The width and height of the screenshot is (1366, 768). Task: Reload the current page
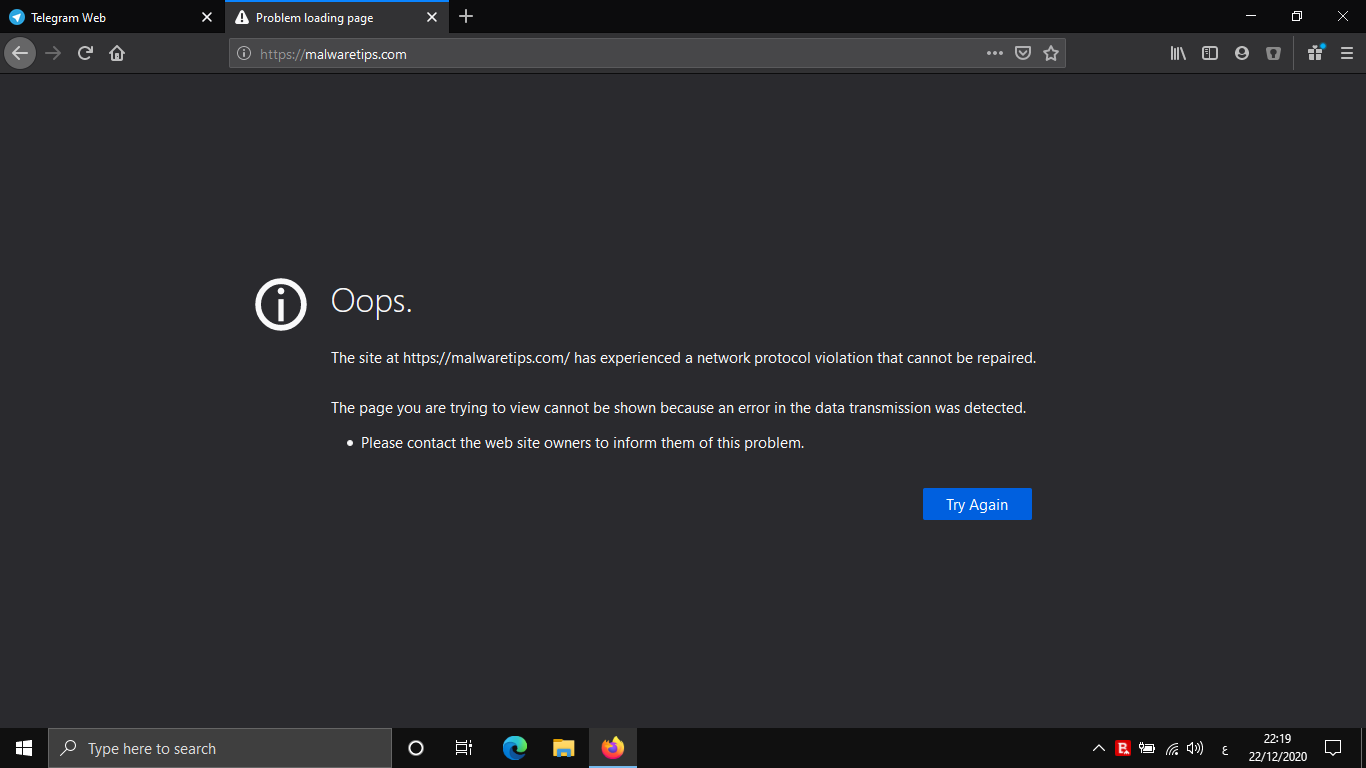tap(85, 53)
